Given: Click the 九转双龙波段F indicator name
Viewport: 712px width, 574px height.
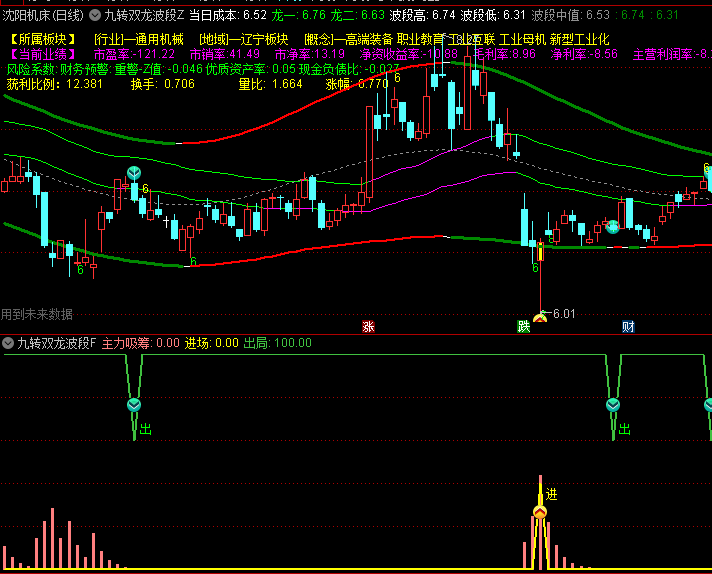Looking at the screenshot, I should click(57, 343).
